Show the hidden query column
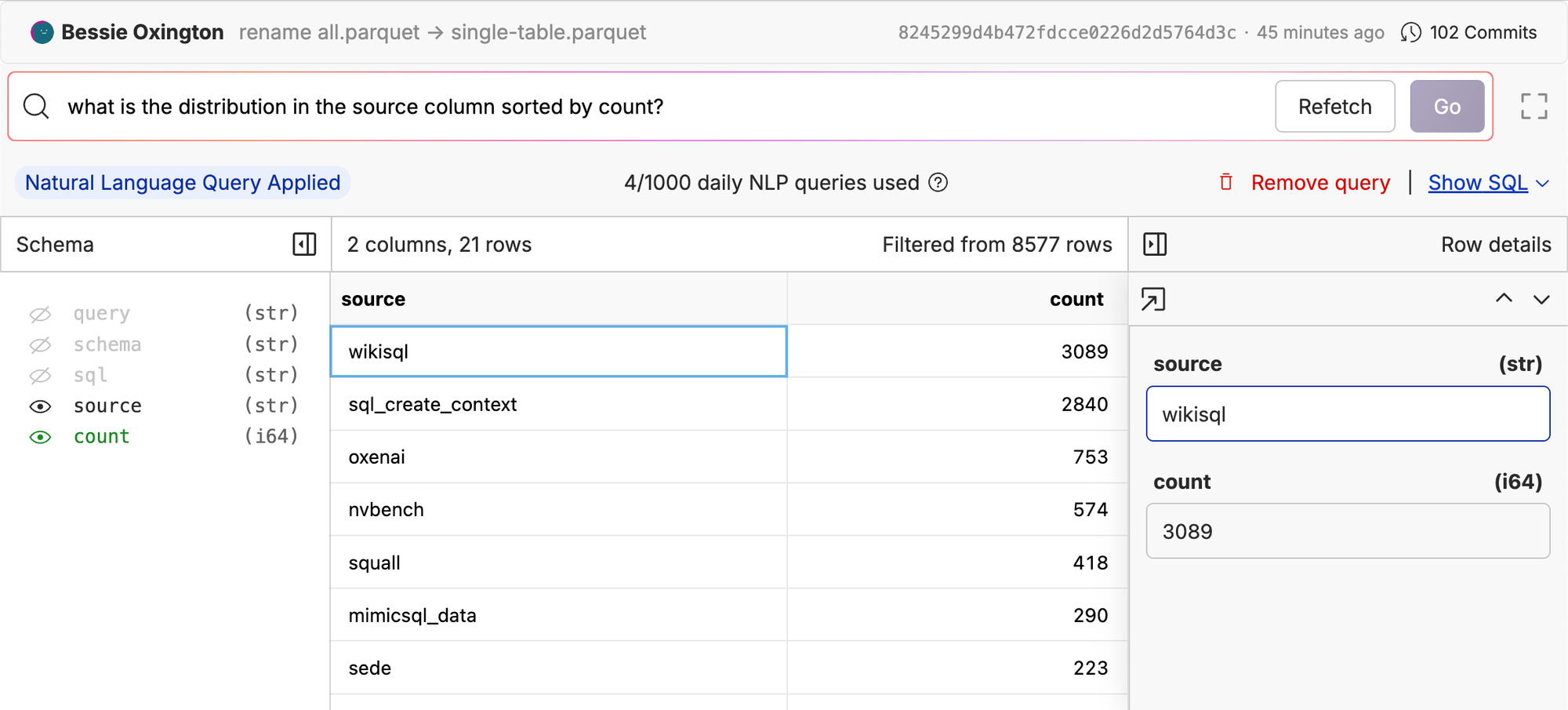This screenshot has height=710, width=1568. 41,314
